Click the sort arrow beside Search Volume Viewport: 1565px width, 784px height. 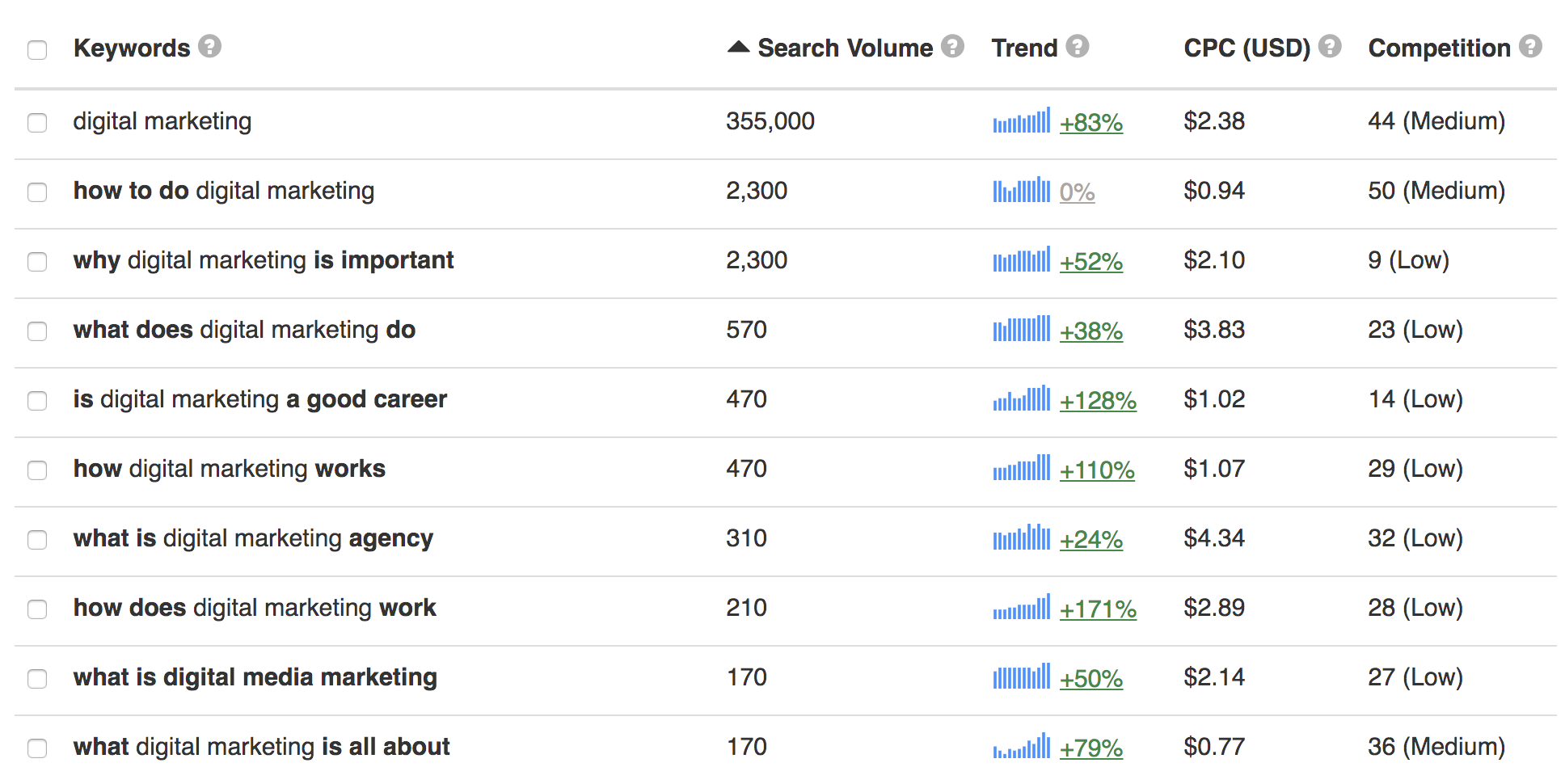738,47
